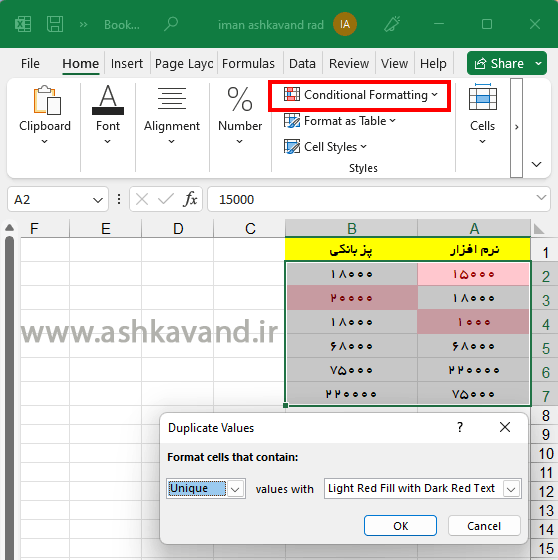Screen dimensions: 558x560
Task: Click Cancel in Duplicate Values dialog
Action: [x=484, y=526]
